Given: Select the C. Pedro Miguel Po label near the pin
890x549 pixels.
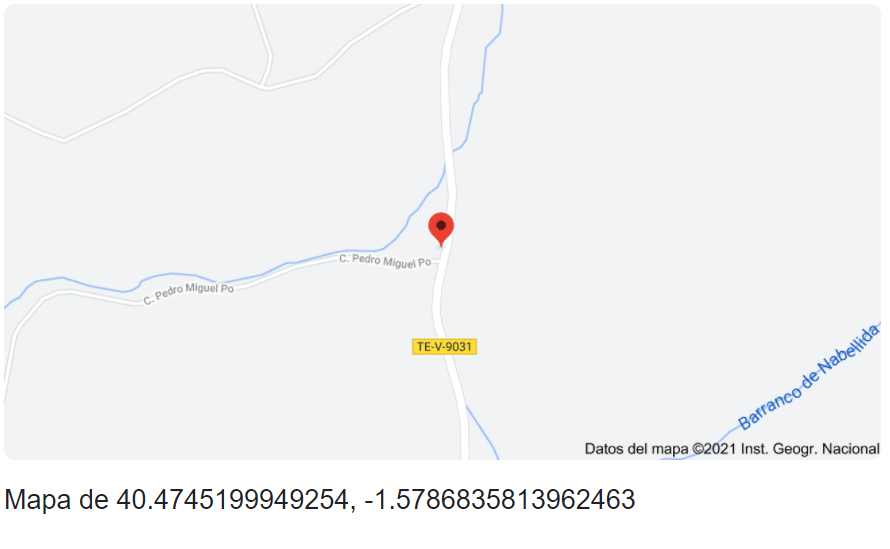Looking at the screenshot, I should click(x=385, y=261).
